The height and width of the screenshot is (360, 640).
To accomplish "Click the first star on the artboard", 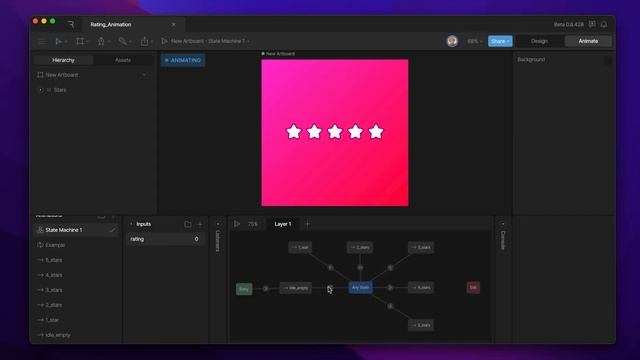I will pyautogui.click(x=293, y=132).
